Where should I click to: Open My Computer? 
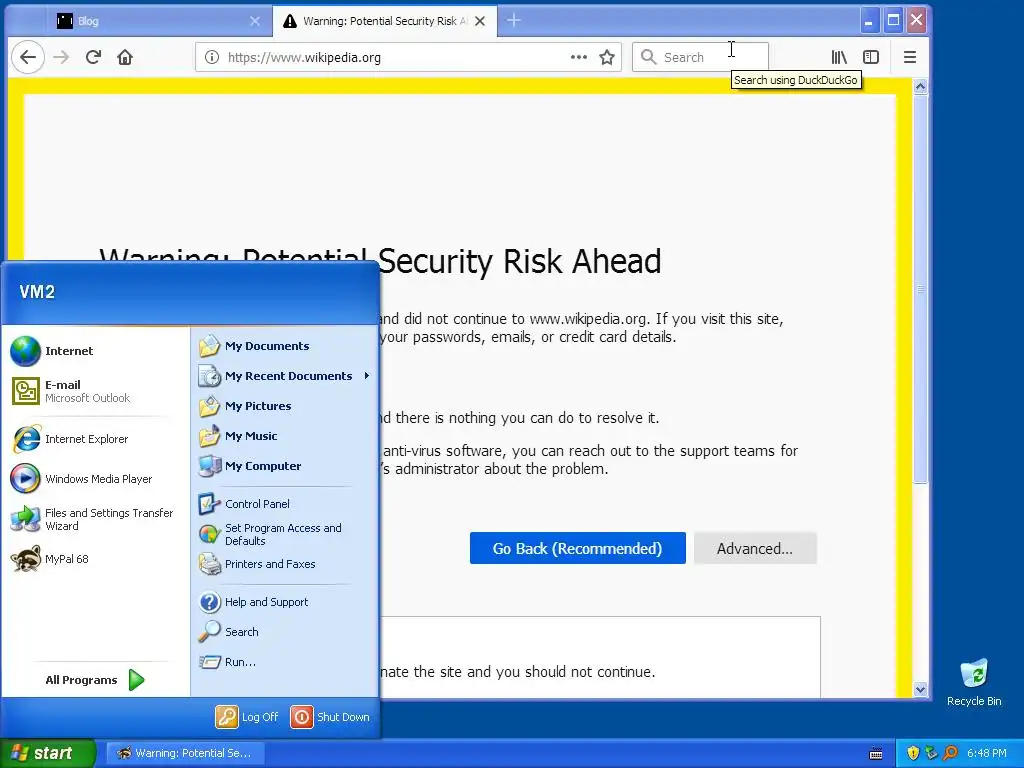point(285,466)
